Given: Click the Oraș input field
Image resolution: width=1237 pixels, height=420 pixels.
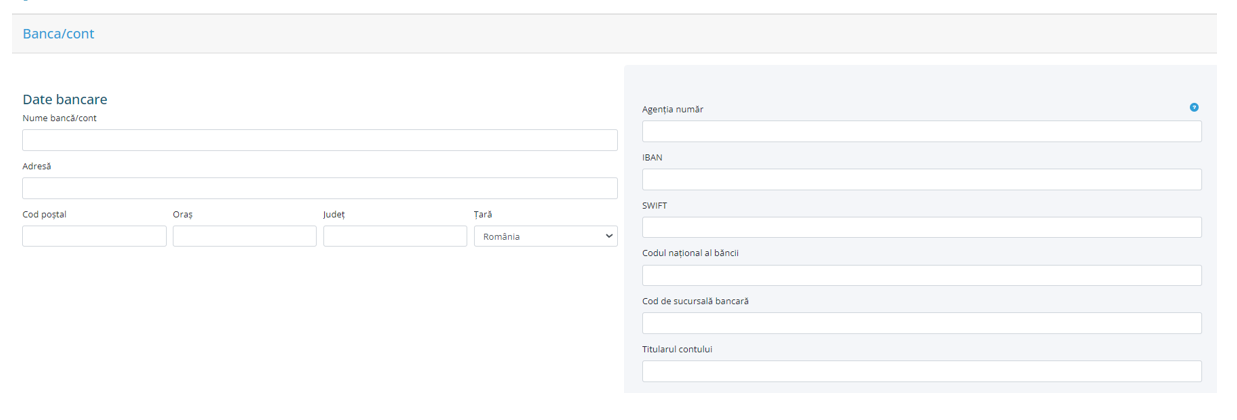Looking at the screenshot, I should tap(244, 236).
